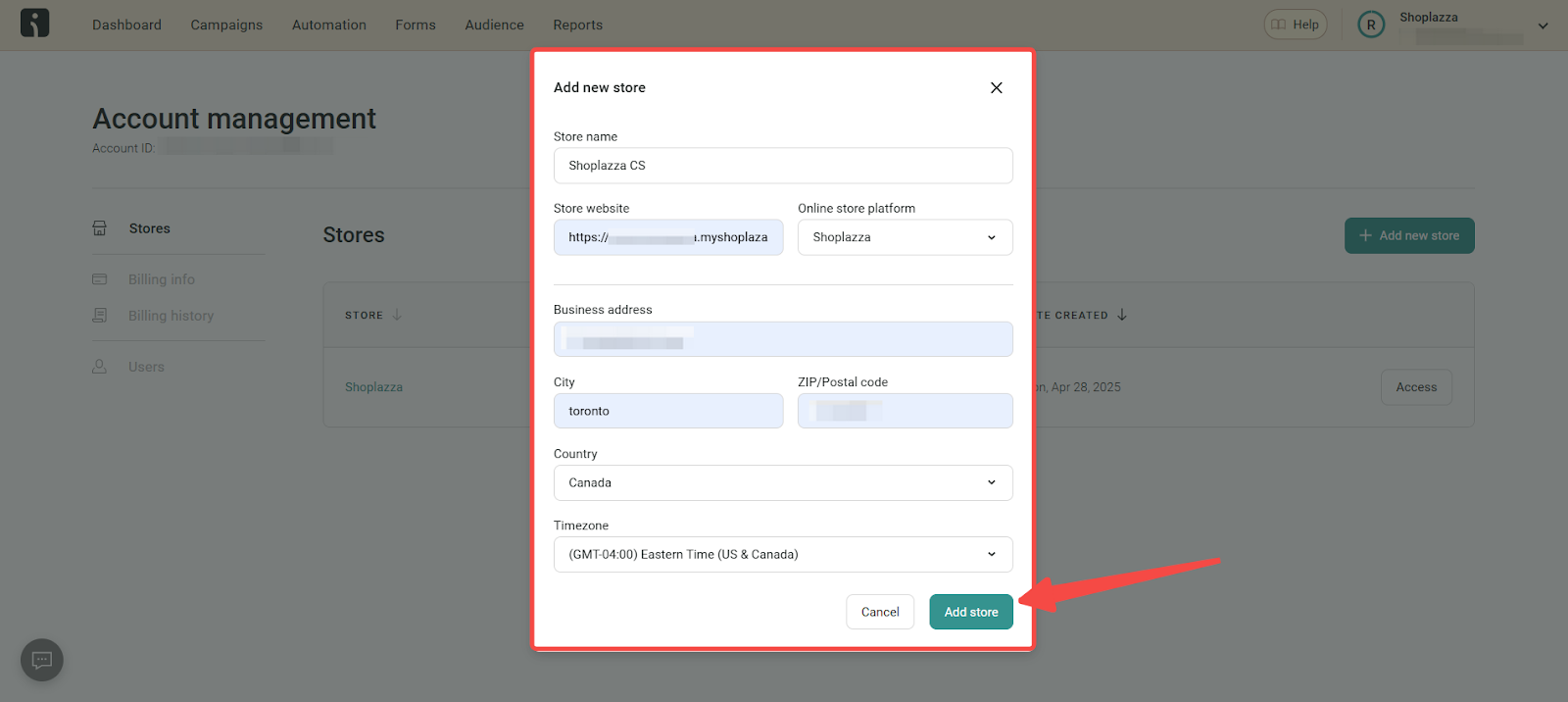Open the Timezone dropdown
1568x702 pixels.
(x=783, y=554)
